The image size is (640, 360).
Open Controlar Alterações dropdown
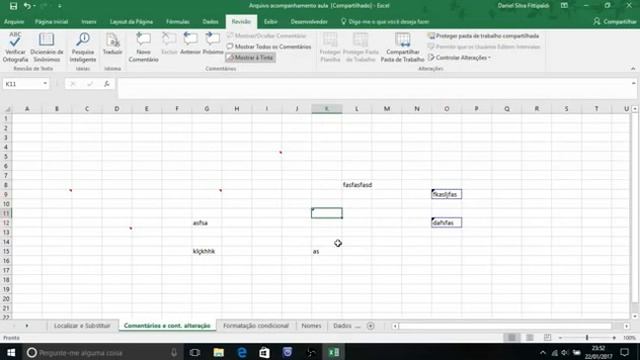(459, 58)
